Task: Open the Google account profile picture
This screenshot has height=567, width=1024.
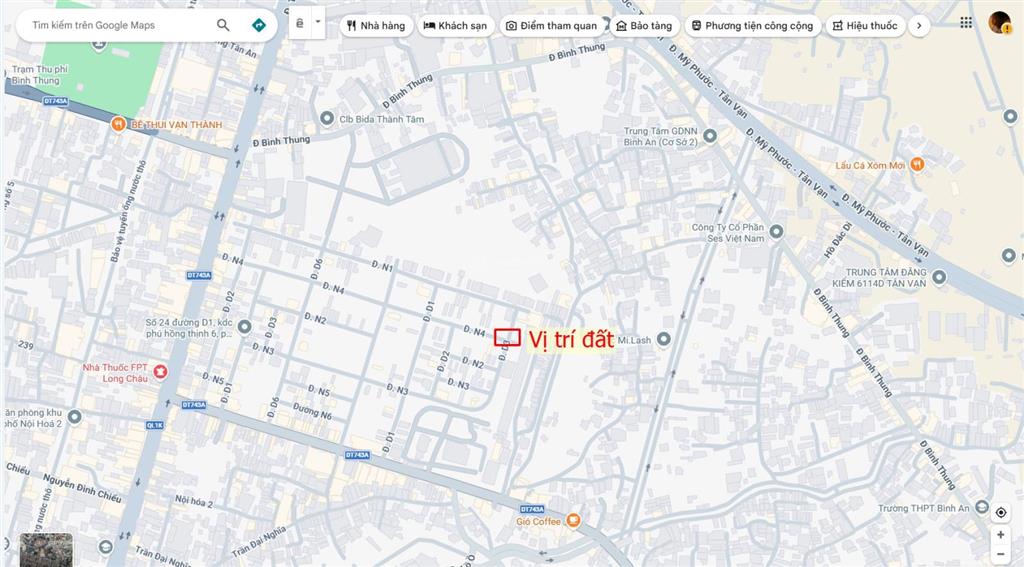Action: pos(999,23)
